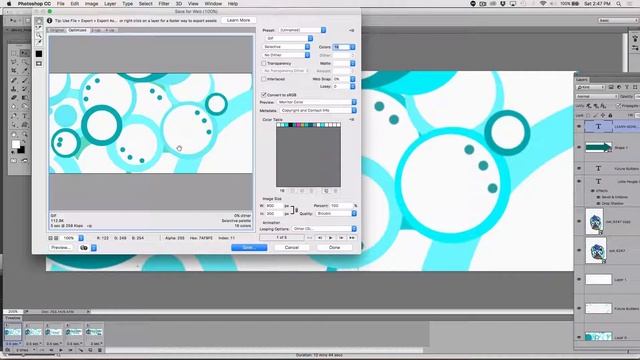
Task: Toggle visibility of the Bevel & Emboss effect
Action: (598, 197)
